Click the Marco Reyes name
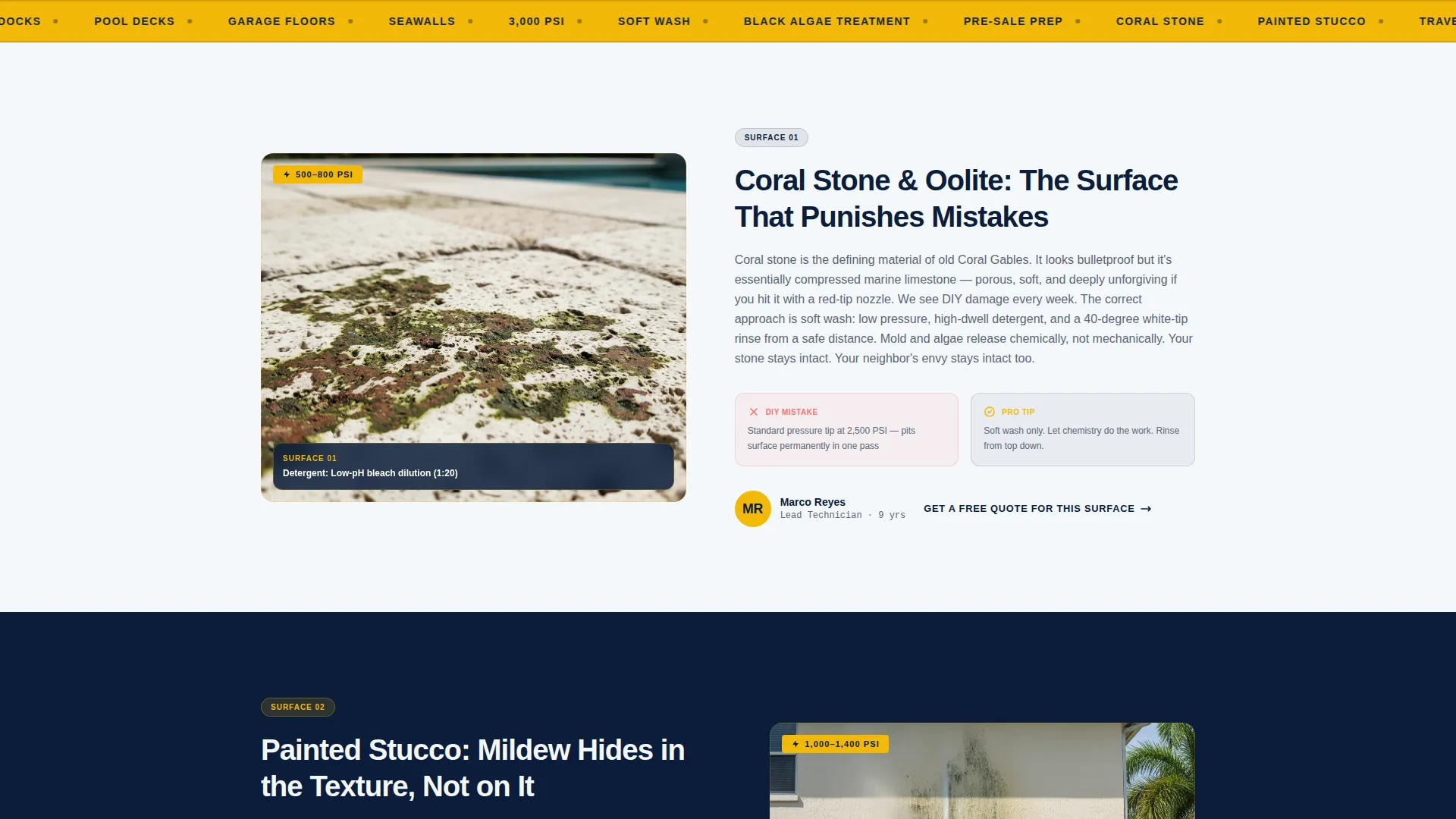 812,502
